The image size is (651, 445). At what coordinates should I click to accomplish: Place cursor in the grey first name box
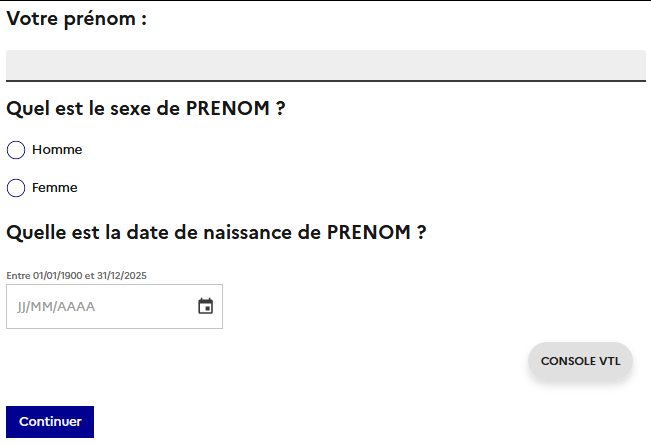coord(326,66)
